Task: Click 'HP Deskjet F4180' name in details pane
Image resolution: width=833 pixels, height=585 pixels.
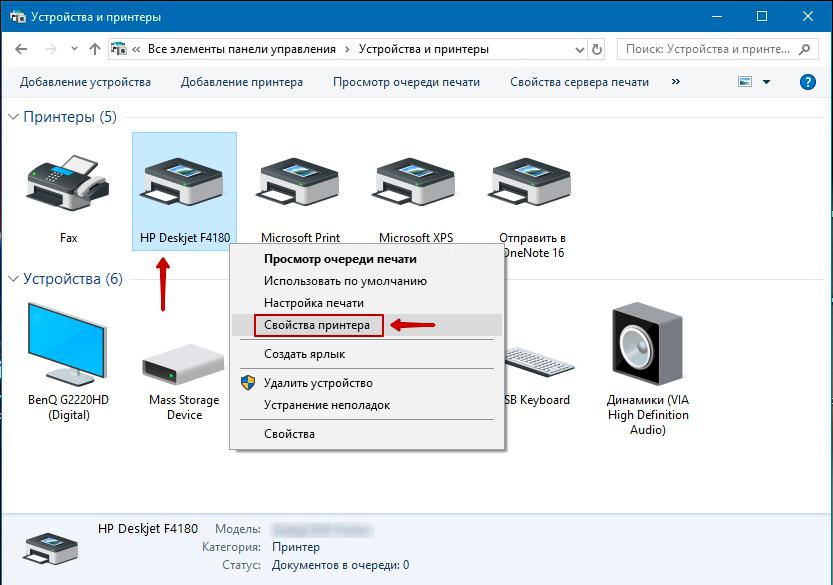Action: coord(148,529)
